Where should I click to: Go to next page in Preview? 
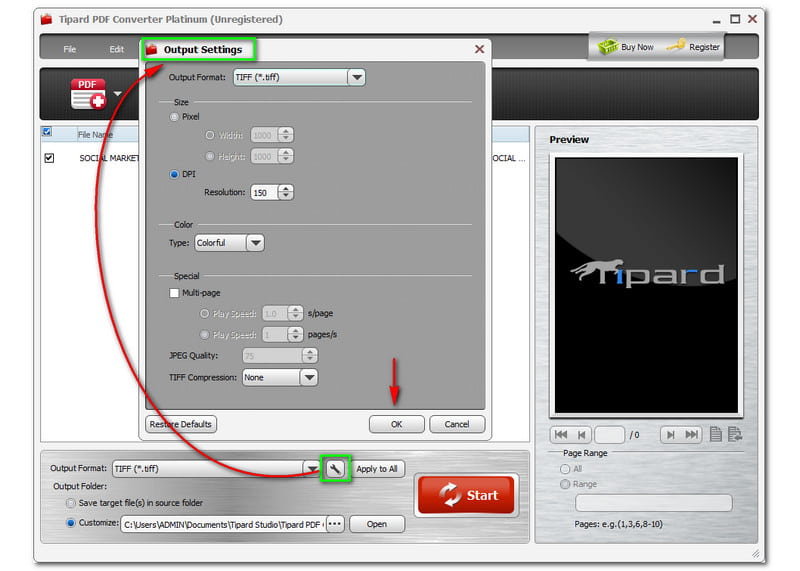(669, 434)
